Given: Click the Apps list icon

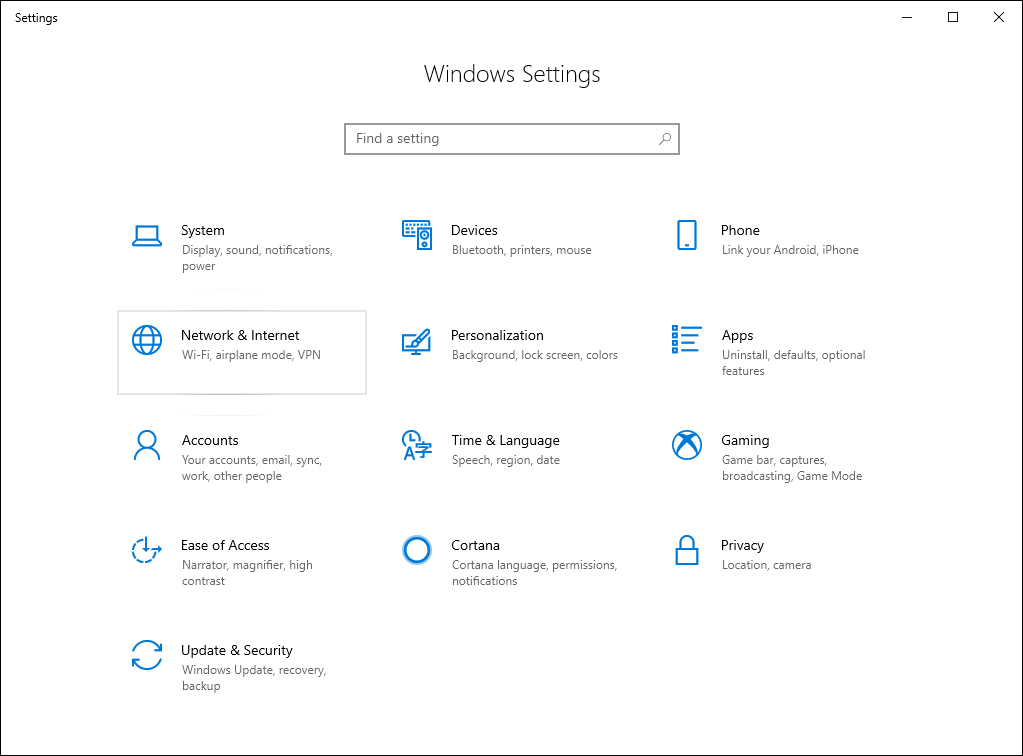Looking at the screenshot, I should click(x=686, y=339).
